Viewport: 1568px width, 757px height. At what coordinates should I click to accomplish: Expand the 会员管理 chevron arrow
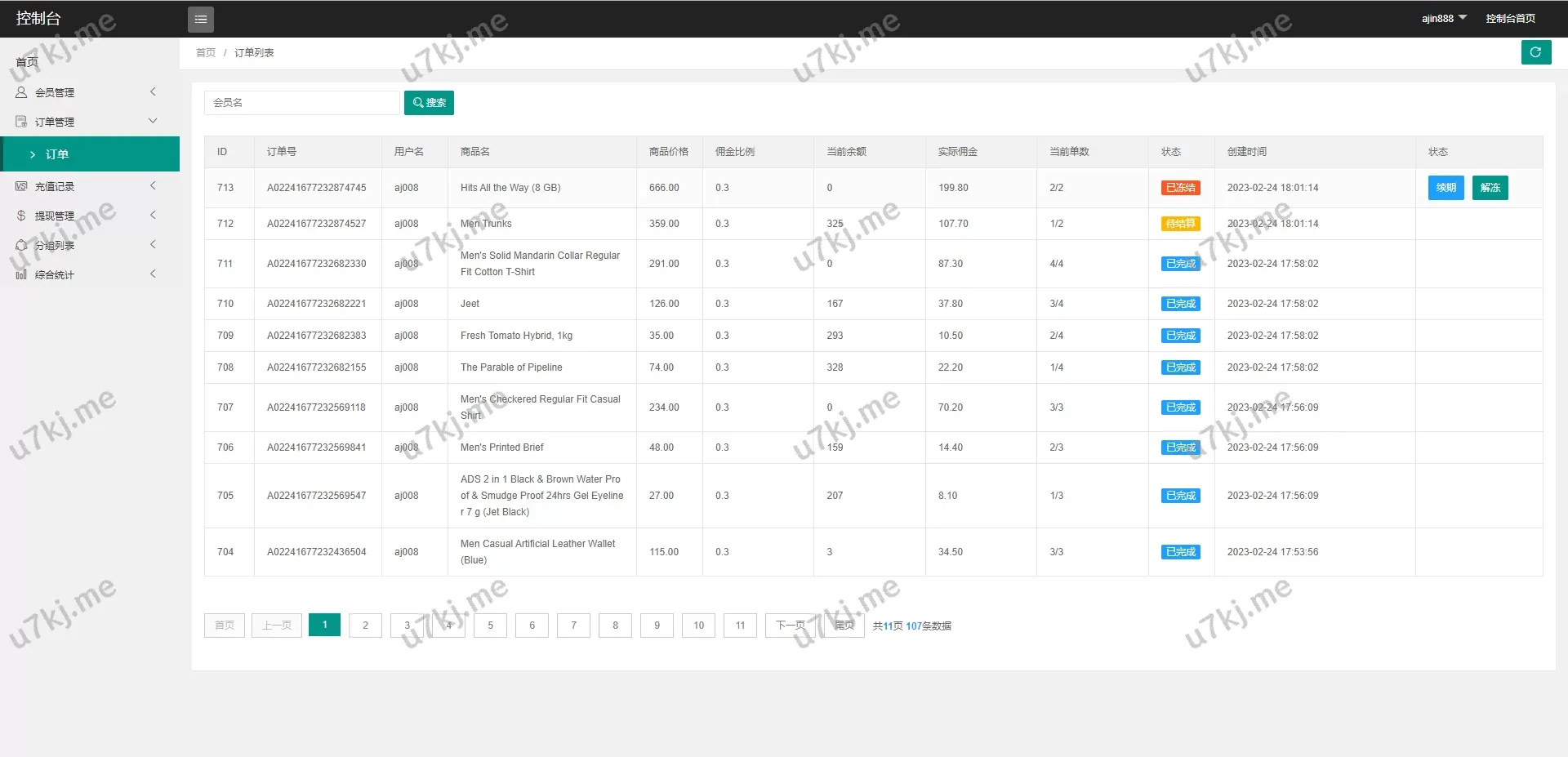153,92
